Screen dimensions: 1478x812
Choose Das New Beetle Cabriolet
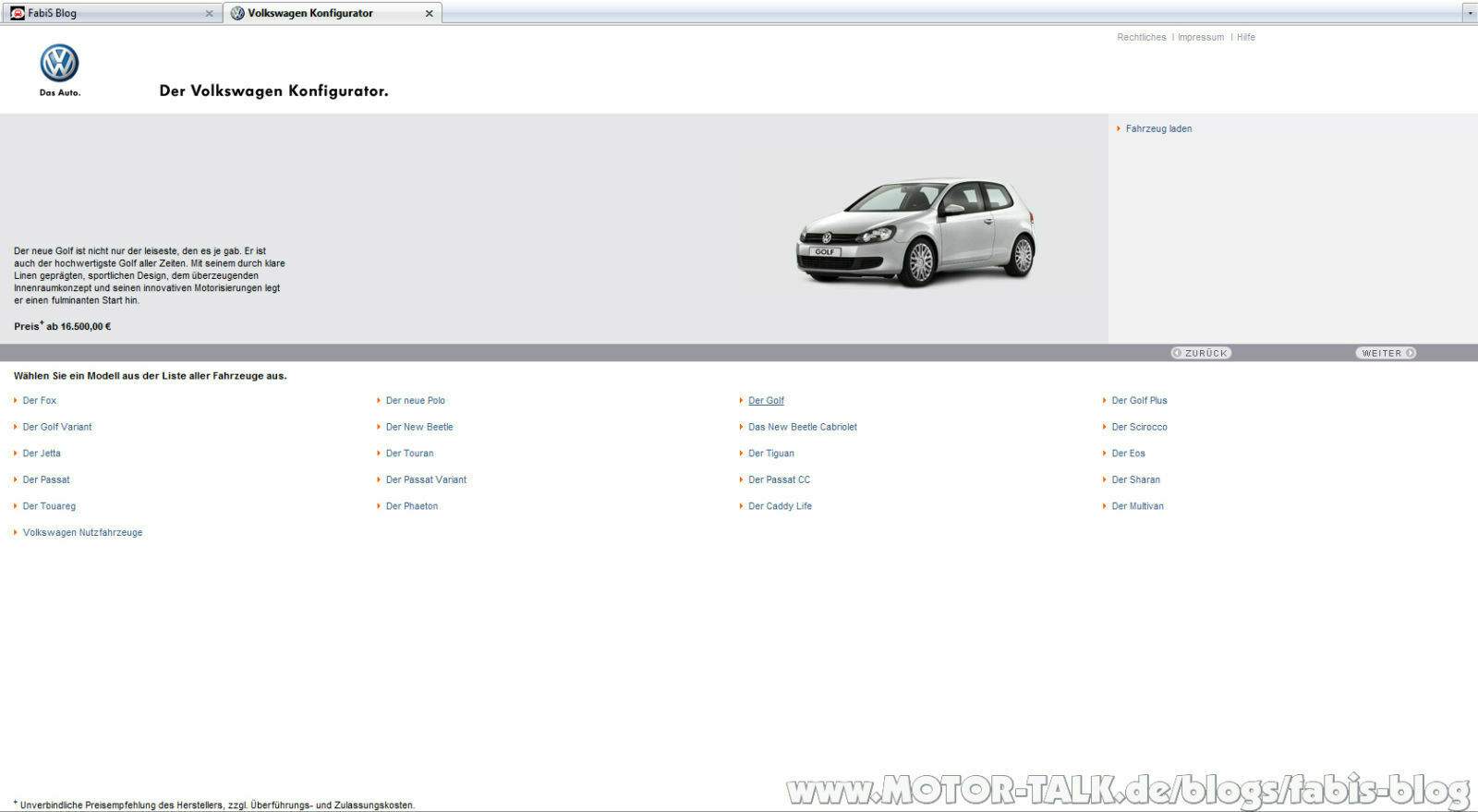[x=803, y=428]
